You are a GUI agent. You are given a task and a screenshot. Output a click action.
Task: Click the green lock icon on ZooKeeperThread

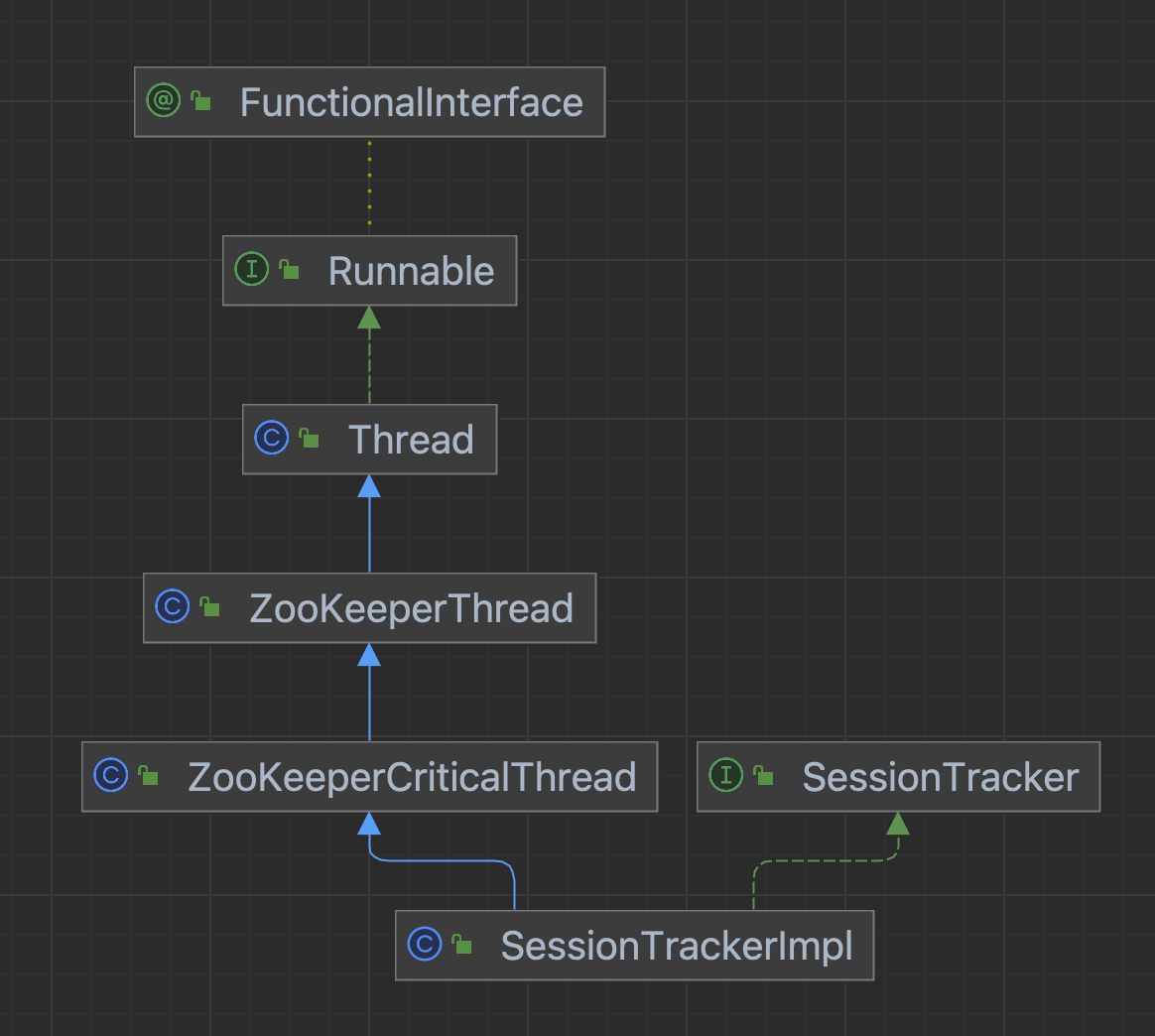pyautogui.click(x=210, y=607)
